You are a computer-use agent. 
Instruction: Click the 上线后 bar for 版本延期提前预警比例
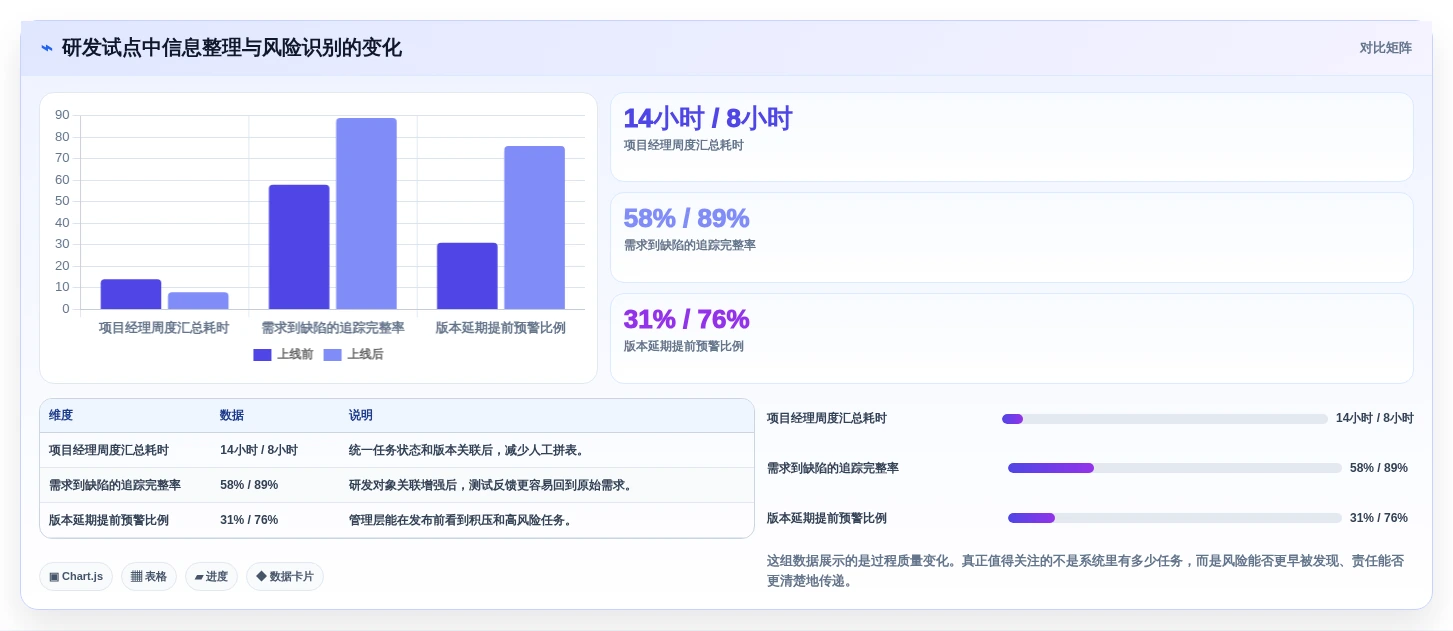pos(534,227)
